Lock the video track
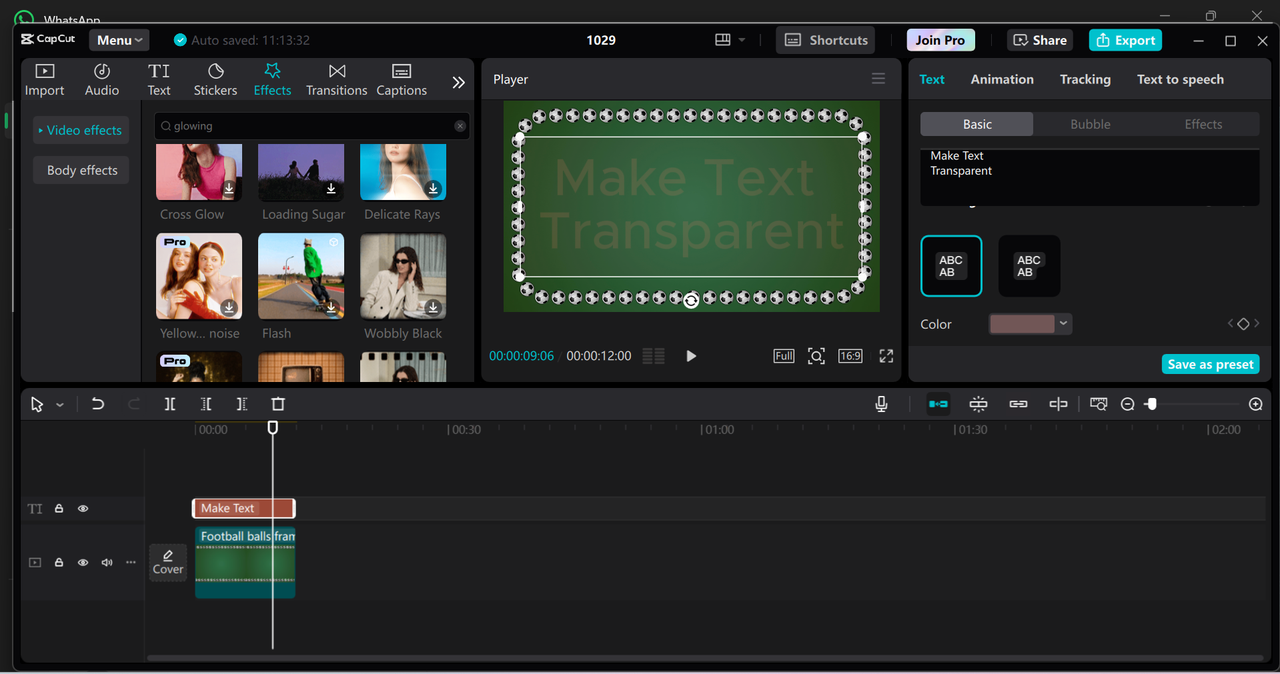Screen dimensions: 1280x674 [59, 563]
